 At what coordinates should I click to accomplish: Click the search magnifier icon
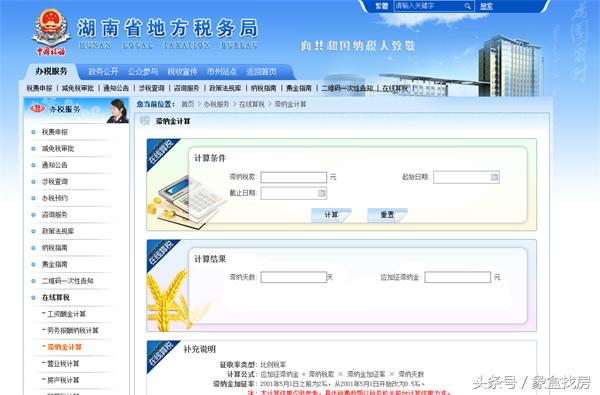click(x=468, y=6)
